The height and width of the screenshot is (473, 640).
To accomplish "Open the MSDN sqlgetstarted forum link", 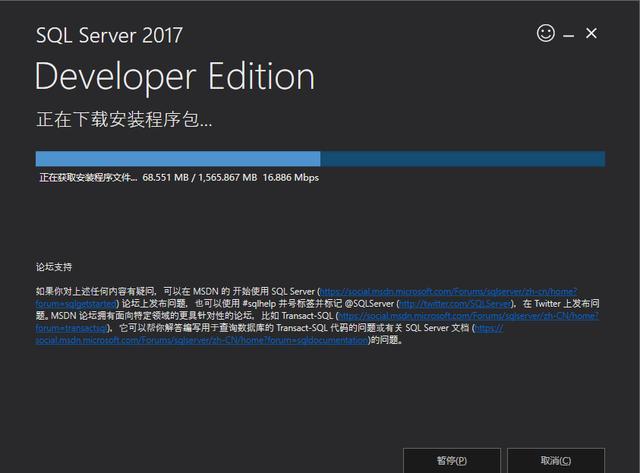I will (449, 292).
